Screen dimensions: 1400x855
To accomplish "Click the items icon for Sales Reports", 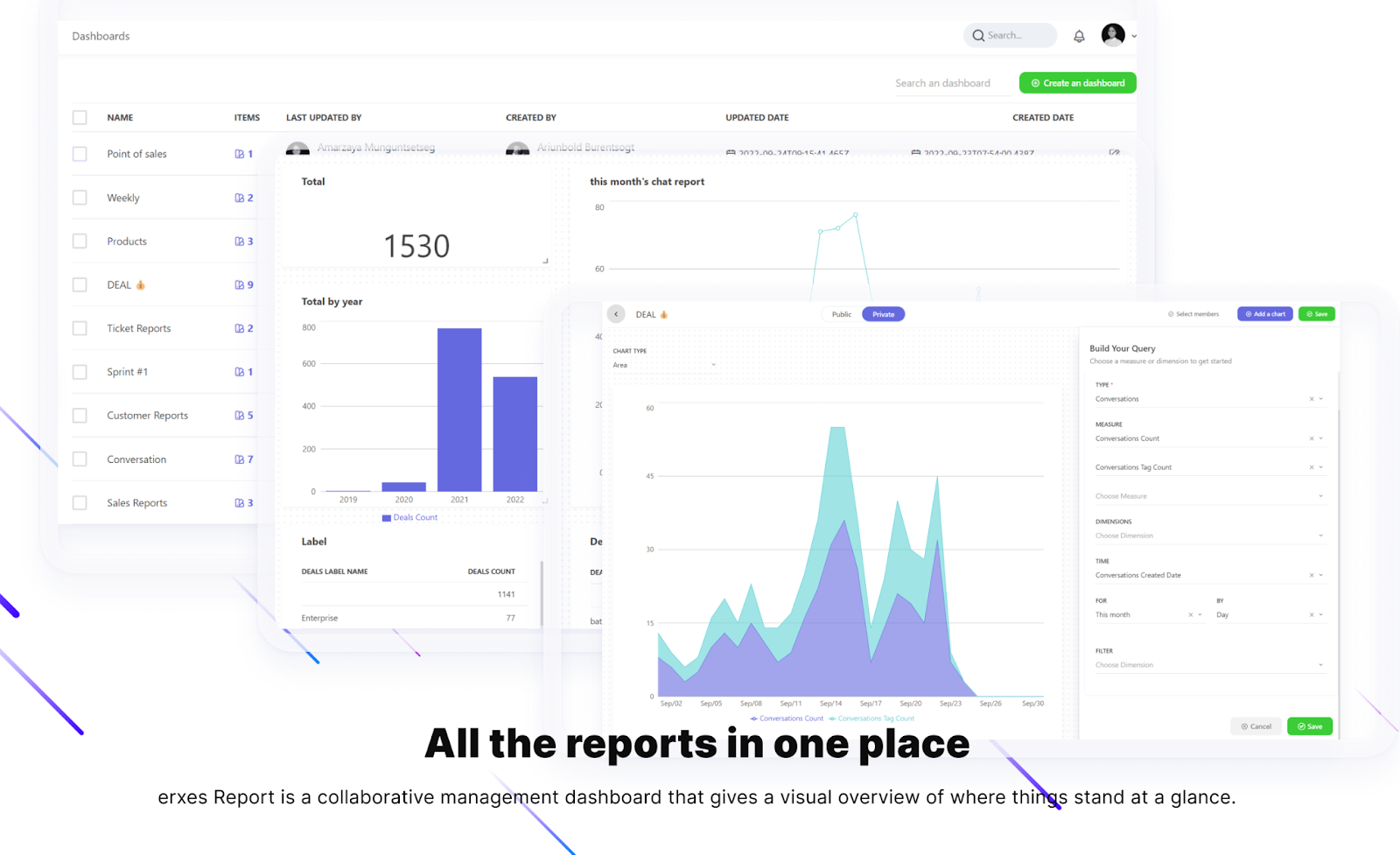I will (240, 503).
